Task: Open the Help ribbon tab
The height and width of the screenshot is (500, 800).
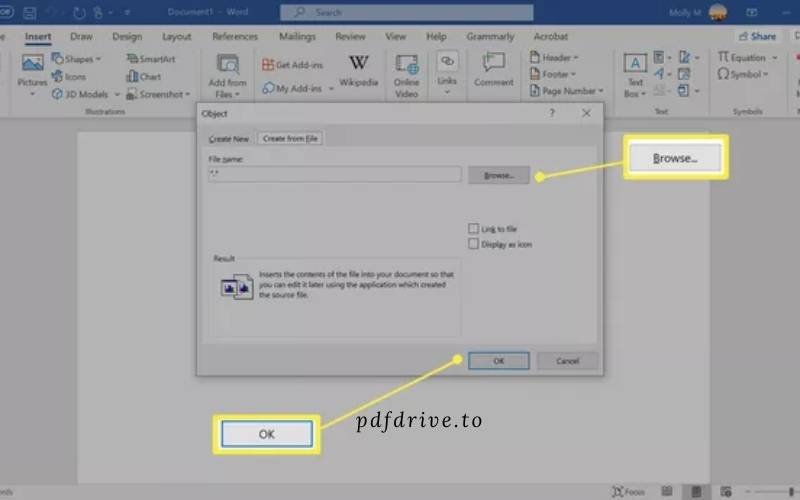Action: point(436,36)
